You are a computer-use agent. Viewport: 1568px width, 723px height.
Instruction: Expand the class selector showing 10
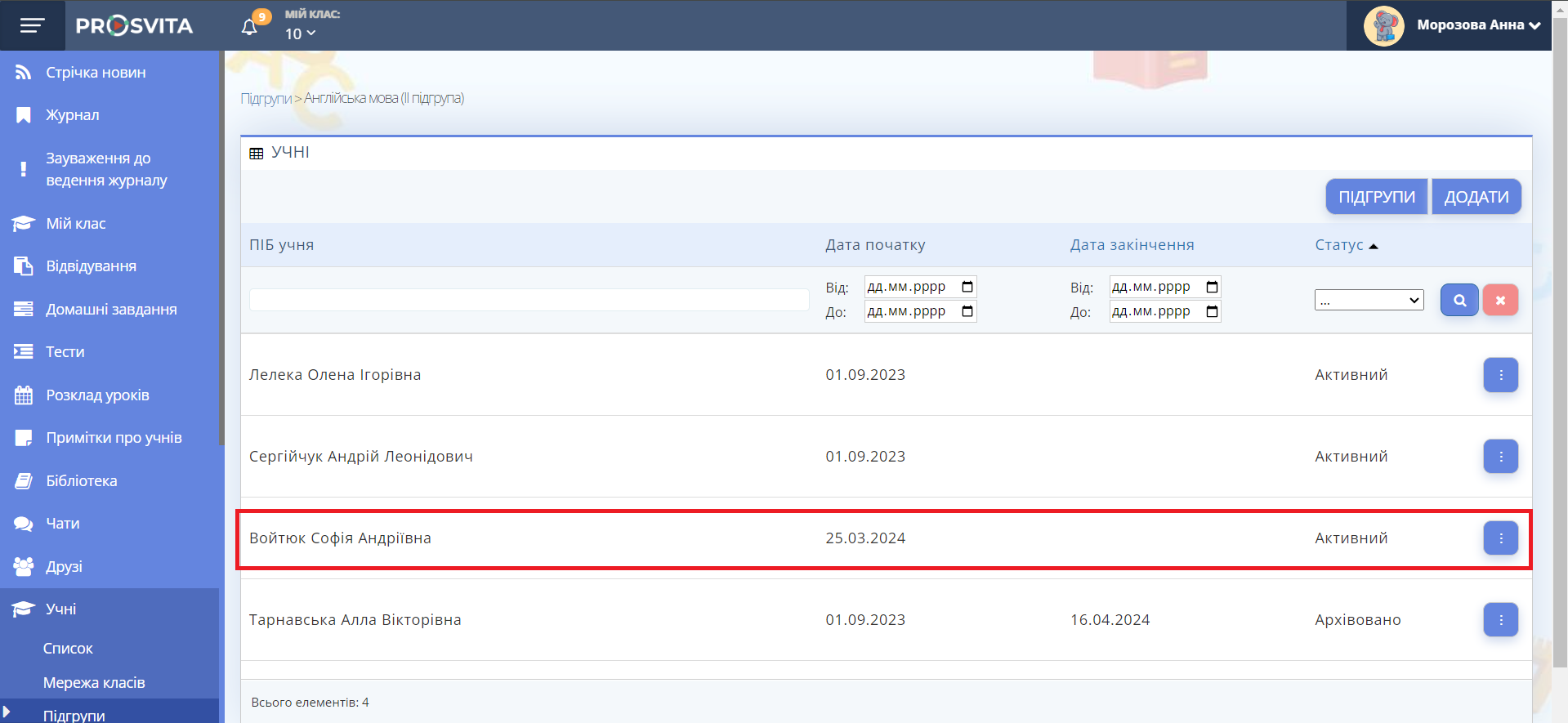point(300,33)
